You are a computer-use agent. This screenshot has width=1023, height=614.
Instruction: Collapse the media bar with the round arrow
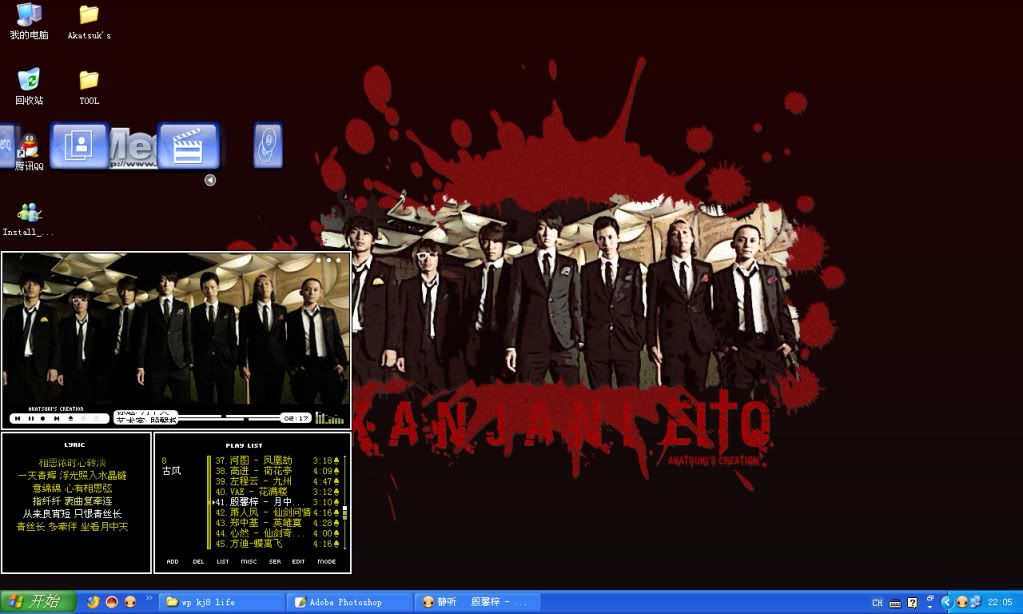pos(210,180)
